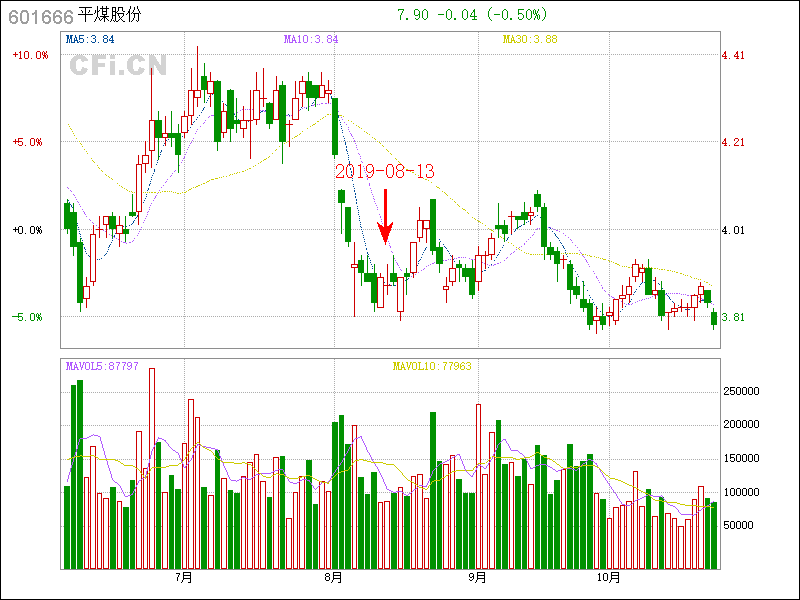Click the price change 7.90 -0.04 (-0.50%)
This screenshot has height=600, width=800.
[x=472, y=15]
